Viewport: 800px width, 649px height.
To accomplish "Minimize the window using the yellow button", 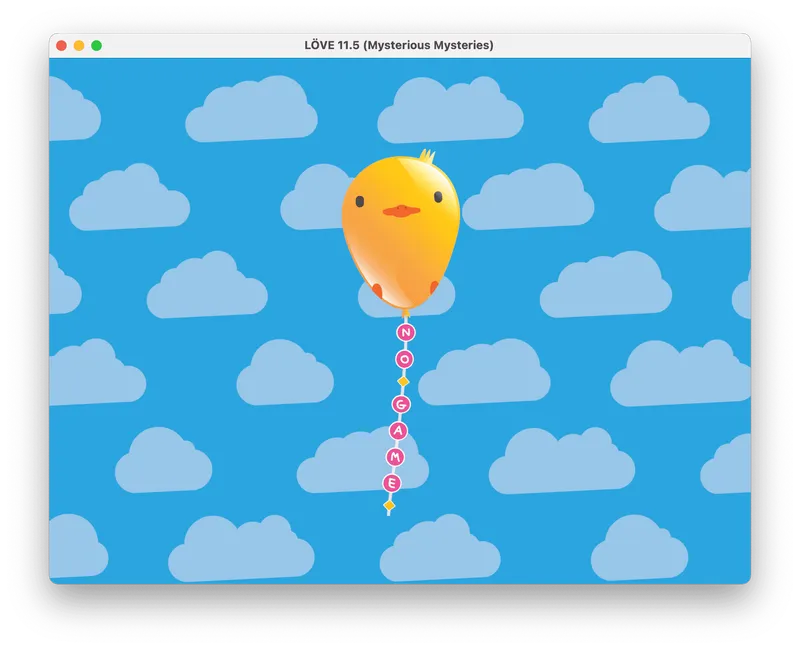I will (x=79, y=45).
